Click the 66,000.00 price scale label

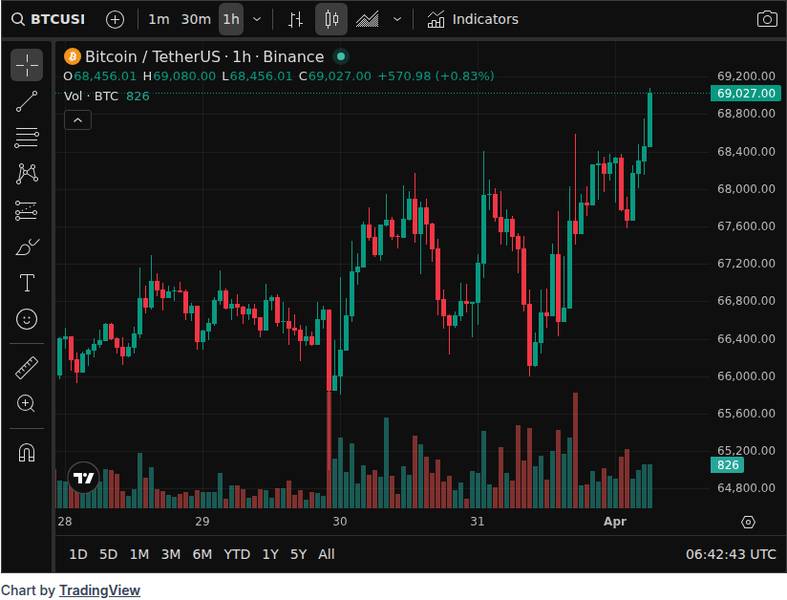746,376
